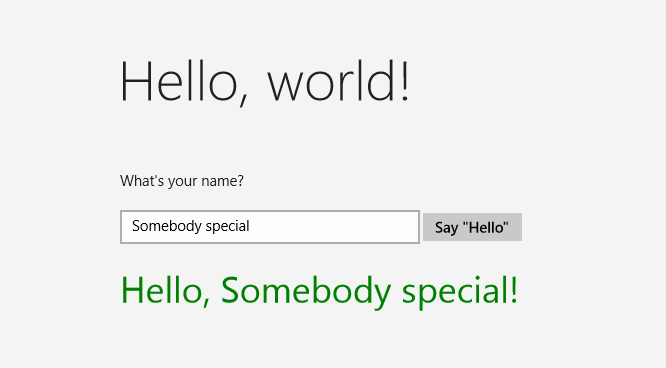Click the word "Say" on the gray button
The image size is (666, 368).
(446, 228)
